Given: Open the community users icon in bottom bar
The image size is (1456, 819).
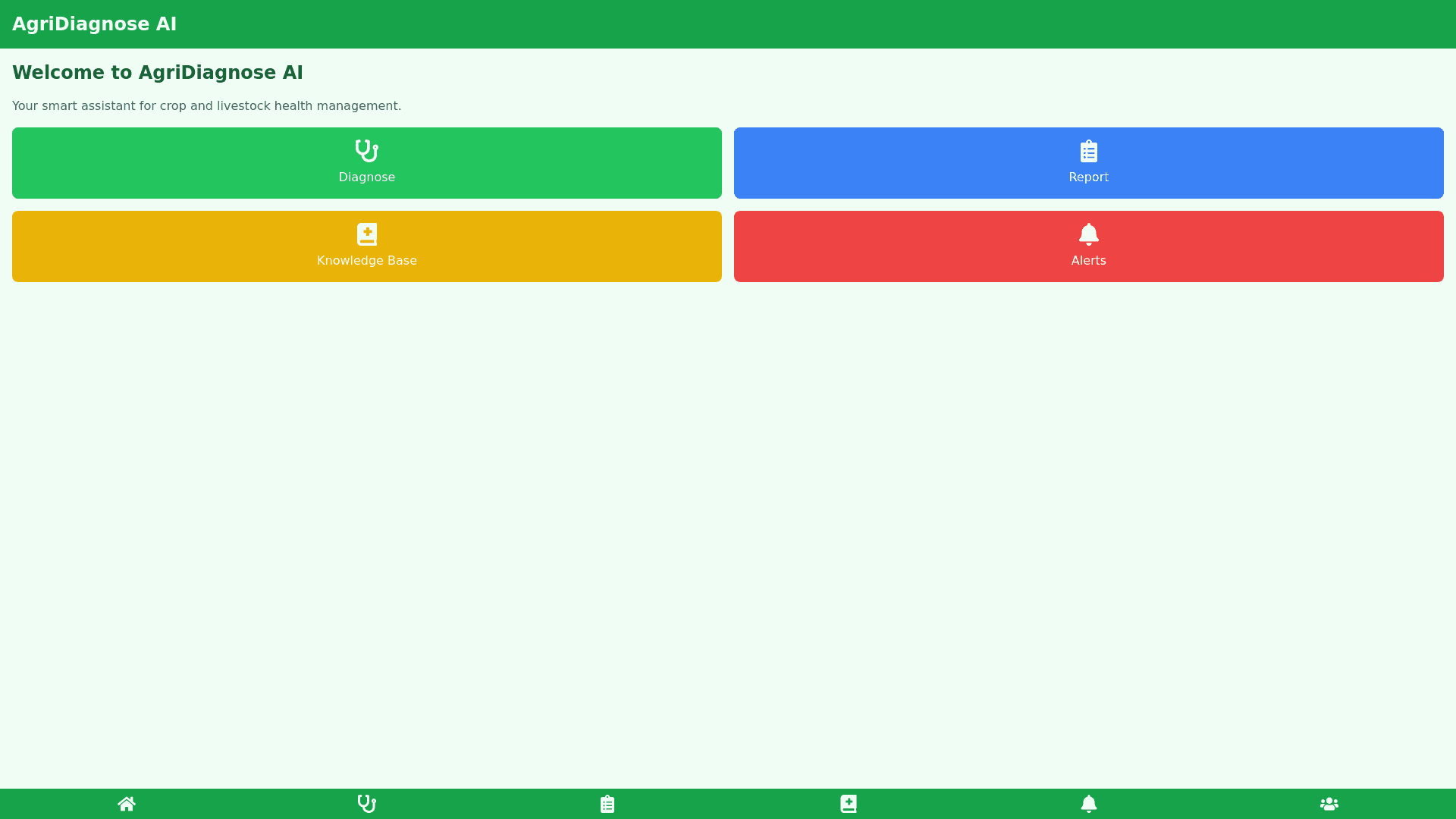Looking at the screenshot, I should click(x=1329, y=804).
